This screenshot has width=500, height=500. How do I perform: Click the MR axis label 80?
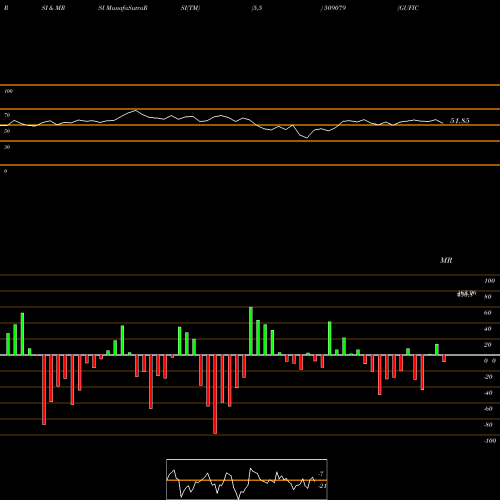(x=488, y=297)
